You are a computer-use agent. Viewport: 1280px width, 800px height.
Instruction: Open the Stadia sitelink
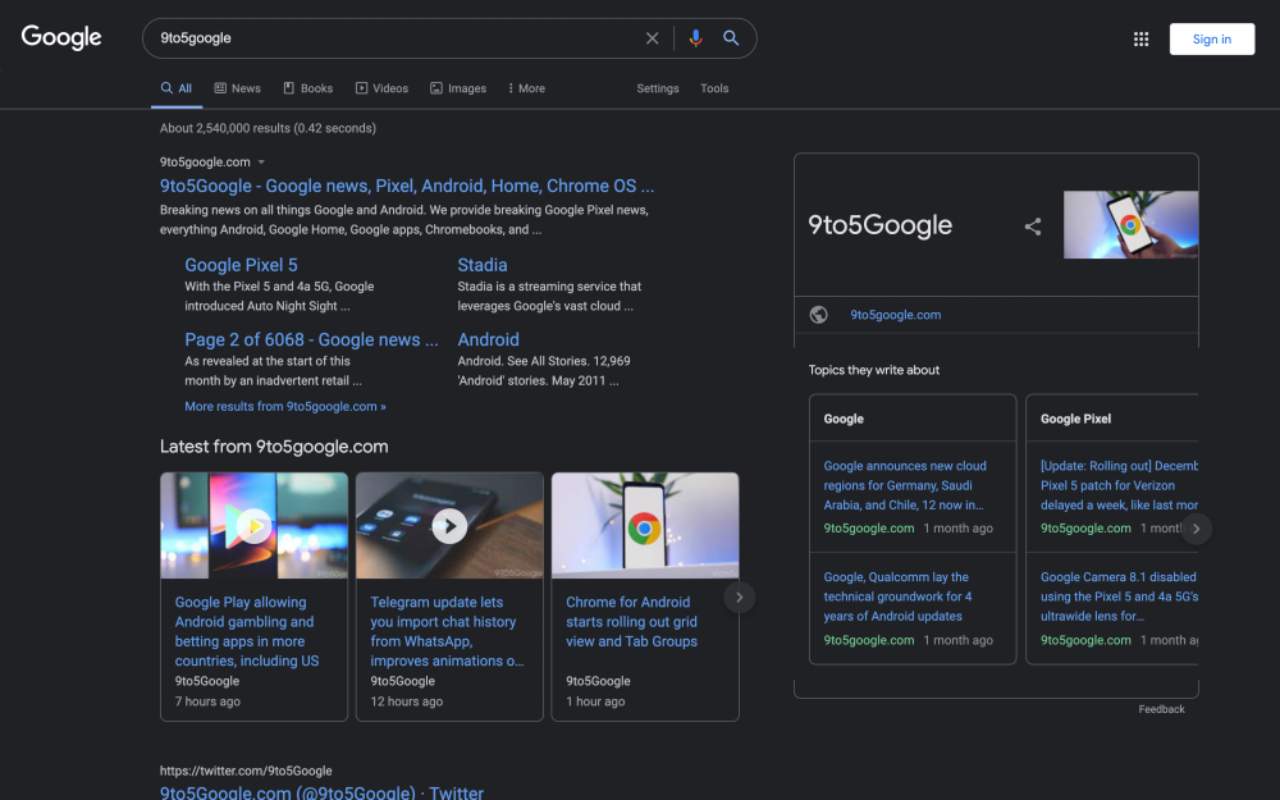pyautogui.click(x=482, y=265)
